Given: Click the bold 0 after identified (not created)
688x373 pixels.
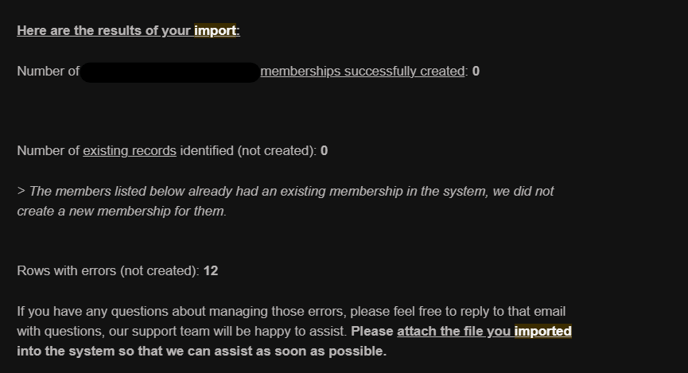Looking at the screenshot, I should tap(324, 151).
